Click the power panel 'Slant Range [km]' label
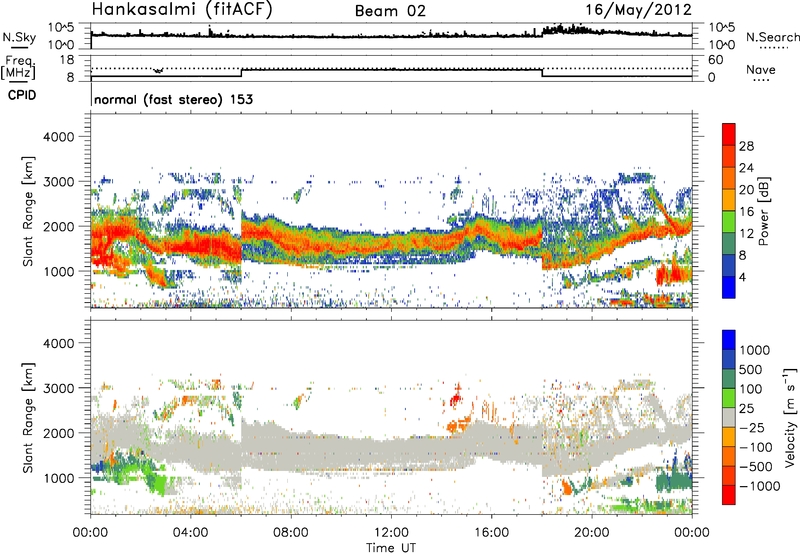This screenshot has width=800, height=554. (x=28, y=211)
